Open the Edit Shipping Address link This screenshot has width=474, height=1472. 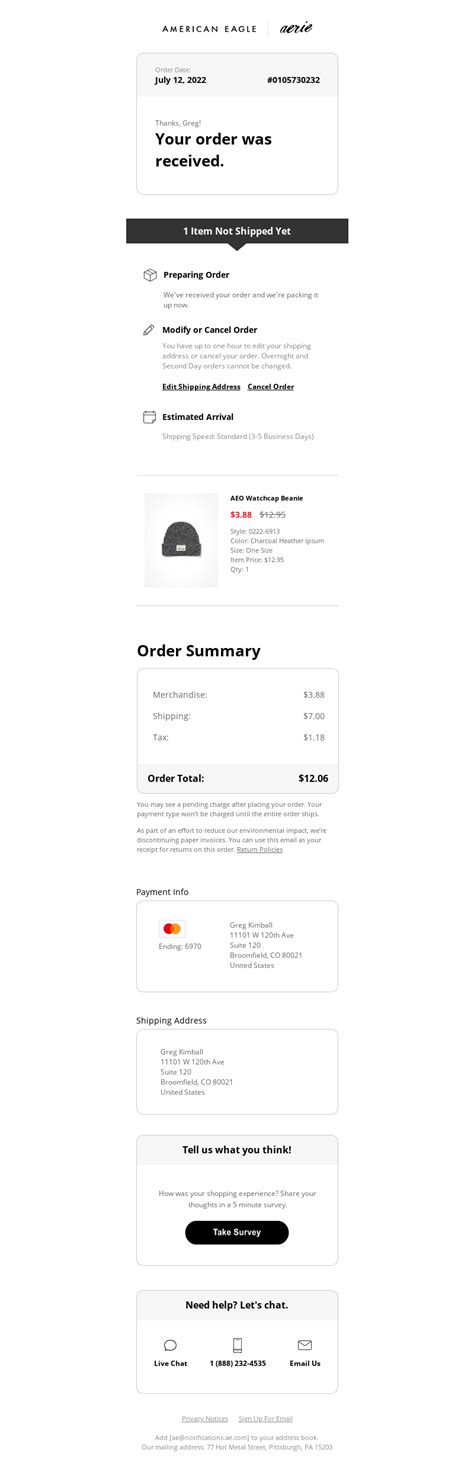tap(201, 387)
